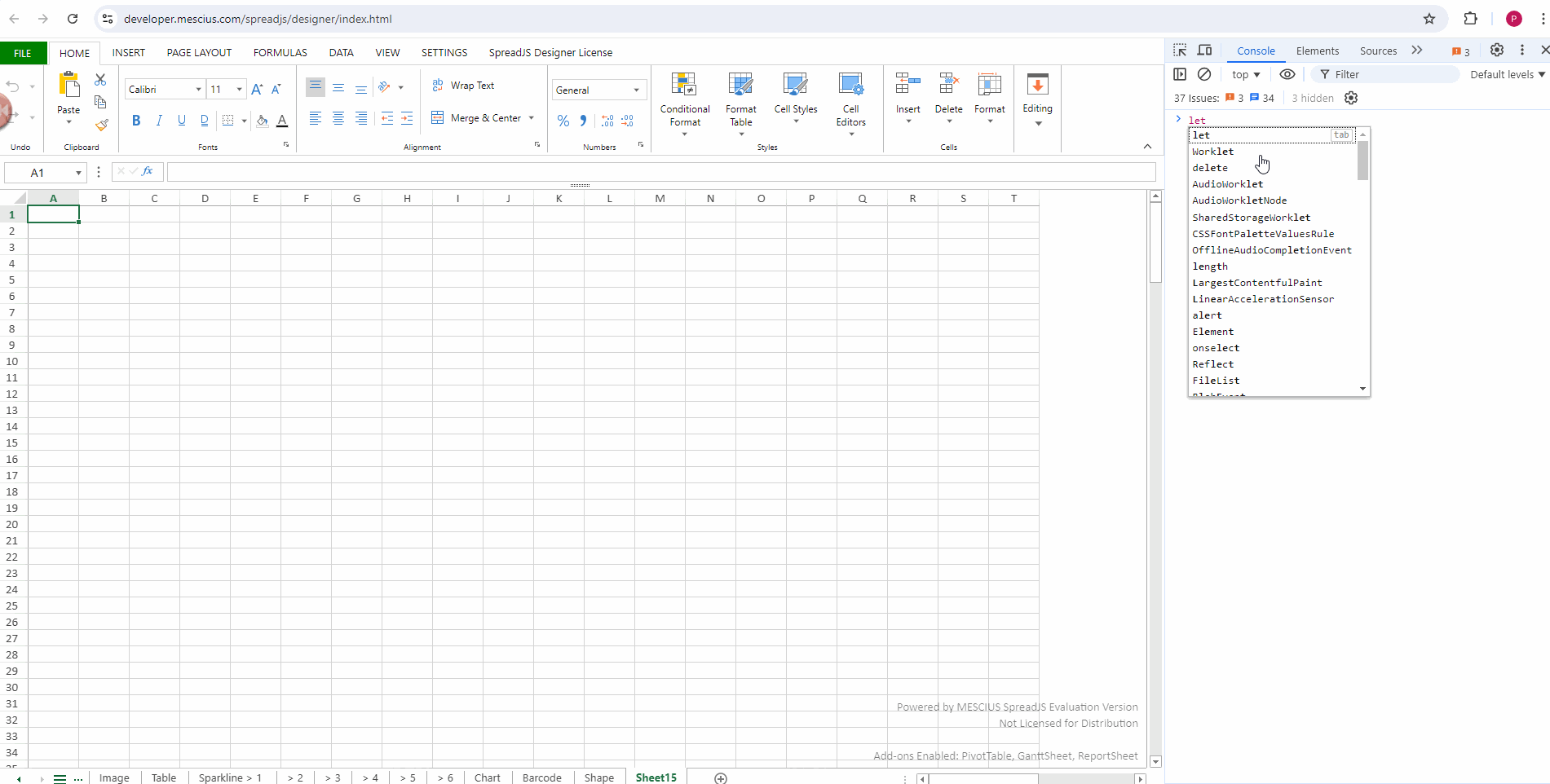The width and height of the screenshot is (1550, 784).
Task: Open the Insert cells button
Action: pos(907,99)
